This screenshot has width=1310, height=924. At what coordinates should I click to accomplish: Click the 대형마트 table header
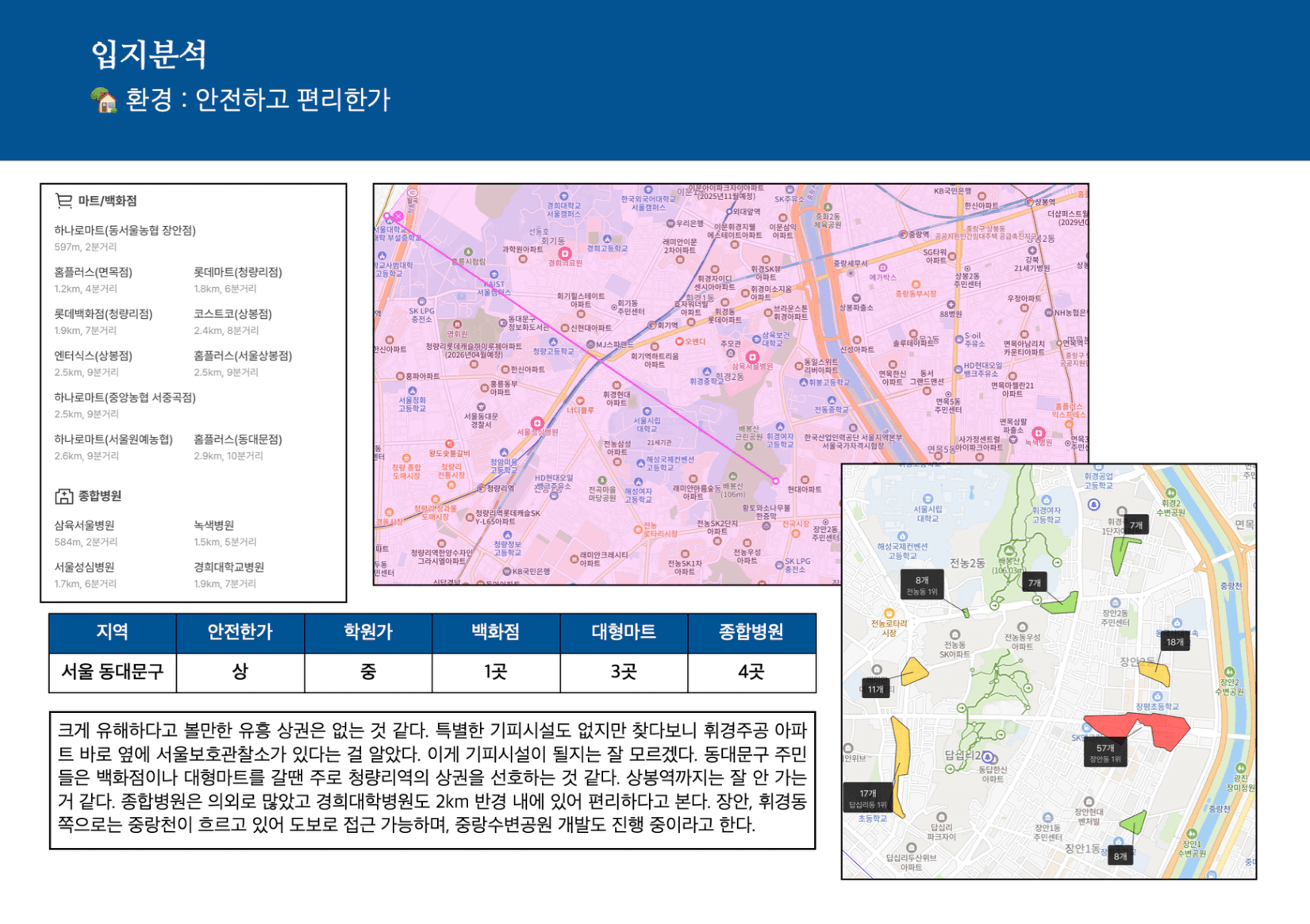click(624, 632)
